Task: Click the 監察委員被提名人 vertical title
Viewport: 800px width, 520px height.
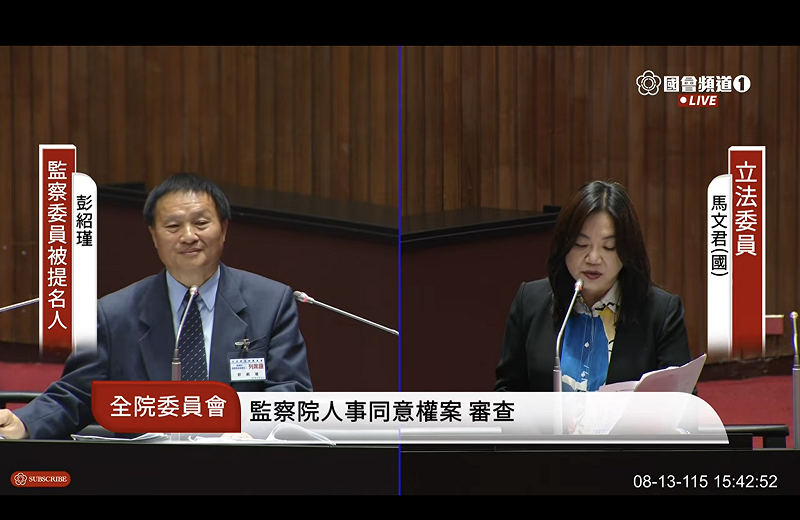Action: point(57,245)
